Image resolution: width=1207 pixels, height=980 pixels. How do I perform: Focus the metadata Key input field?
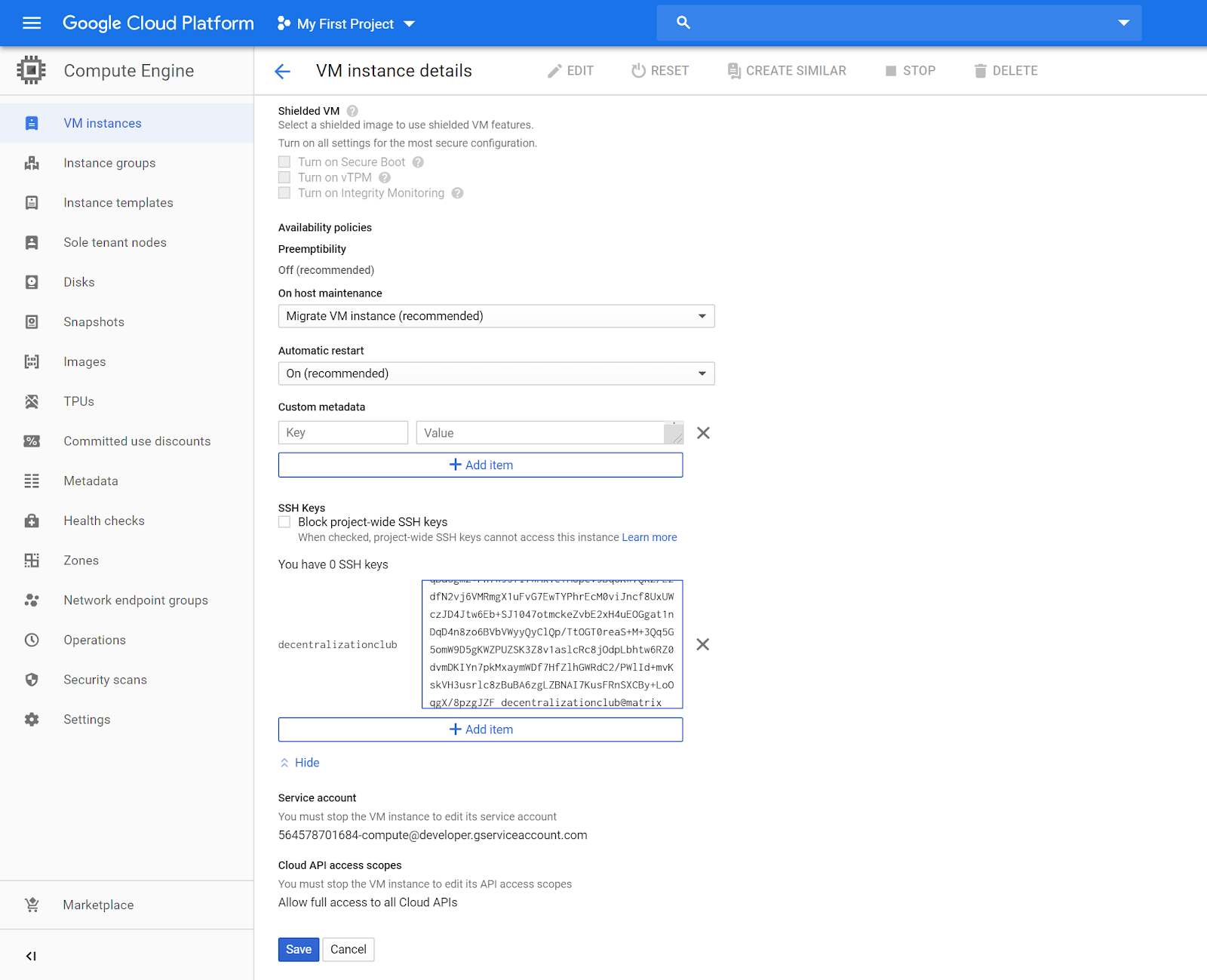click(343, 433)
